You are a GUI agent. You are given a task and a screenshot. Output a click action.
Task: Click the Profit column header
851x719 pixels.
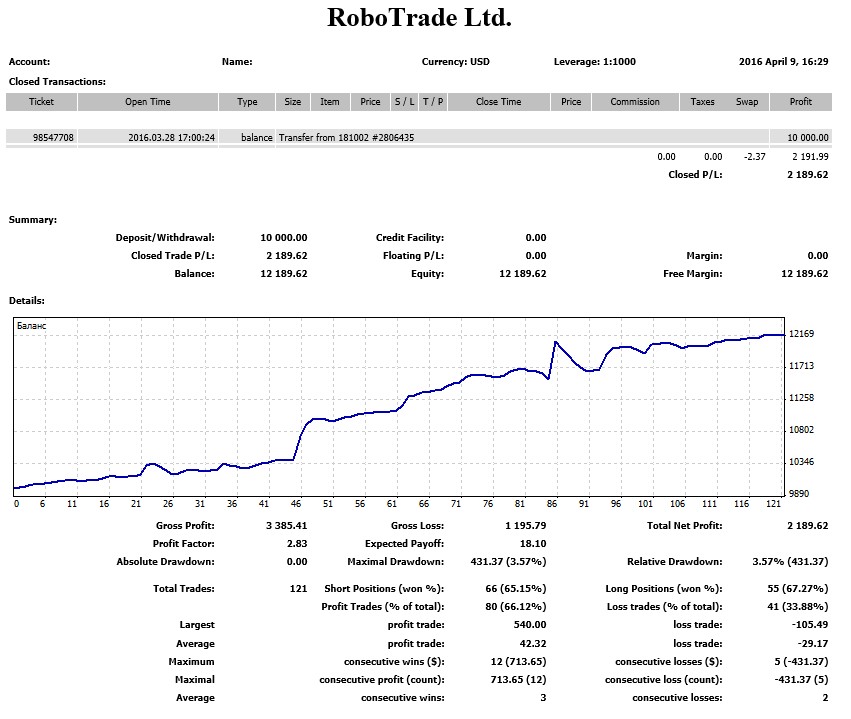tap(801, 102)
